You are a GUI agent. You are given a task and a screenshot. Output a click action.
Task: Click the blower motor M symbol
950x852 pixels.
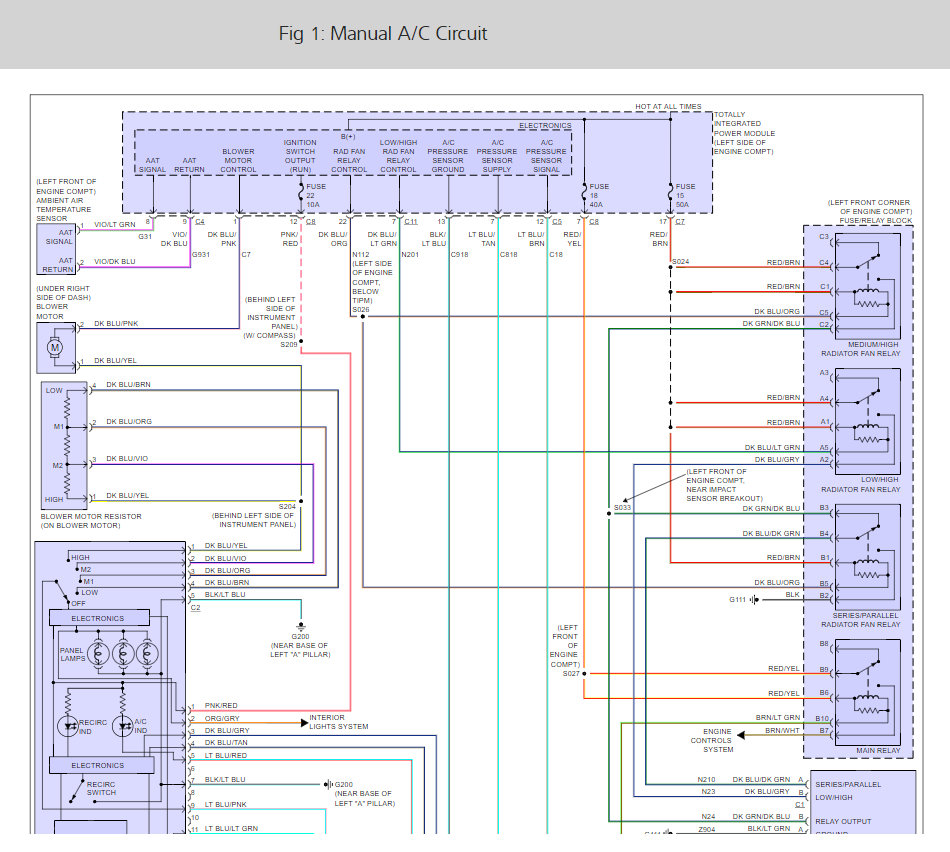coord(55,348)
